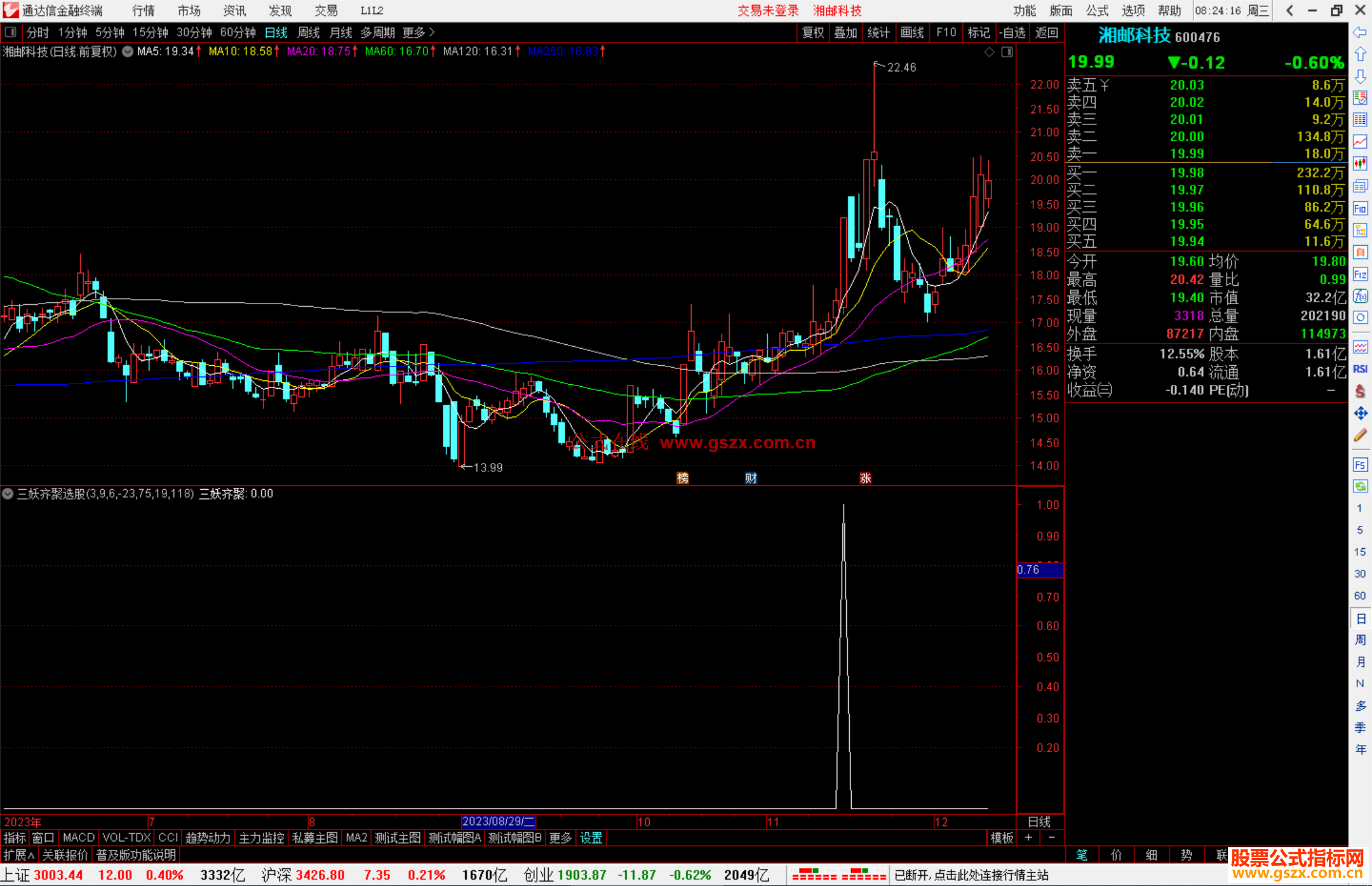Toggle the indicator circle before 三妖齐聚选股
Viewport: 1372px width, 886px height.
click(x=8, y=493)
